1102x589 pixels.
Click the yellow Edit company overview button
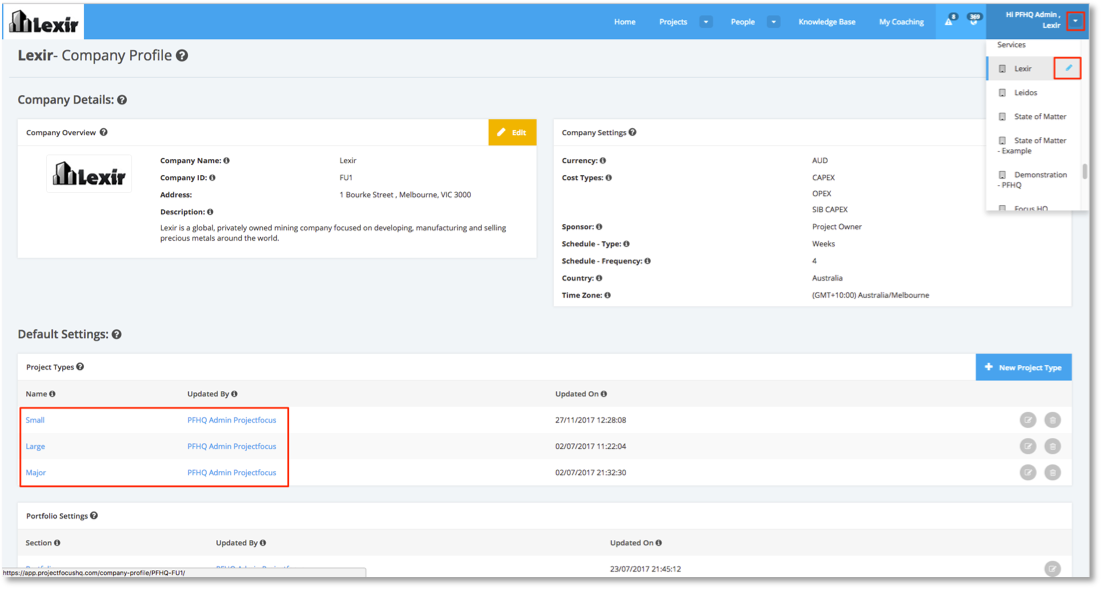pyautogui.click(x=512, y=132)
